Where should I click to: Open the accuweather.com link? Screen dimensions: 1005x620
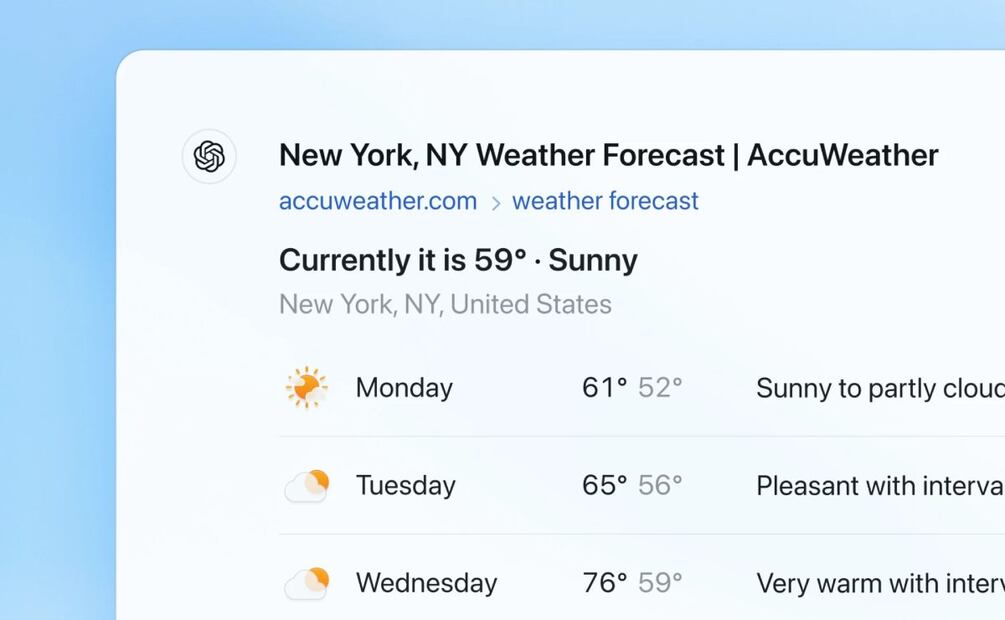pyautogui.click(x=378, y=201)
